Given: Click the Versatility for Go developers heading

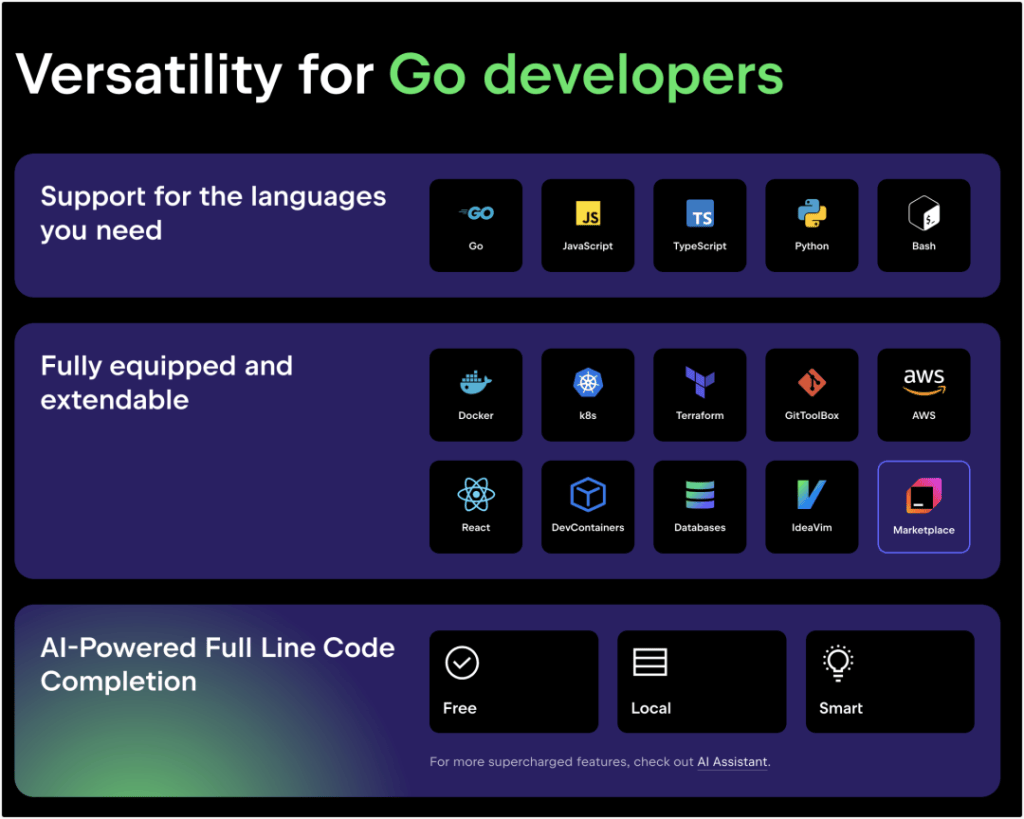Looking at the screenshot, I should pos(400,74).
